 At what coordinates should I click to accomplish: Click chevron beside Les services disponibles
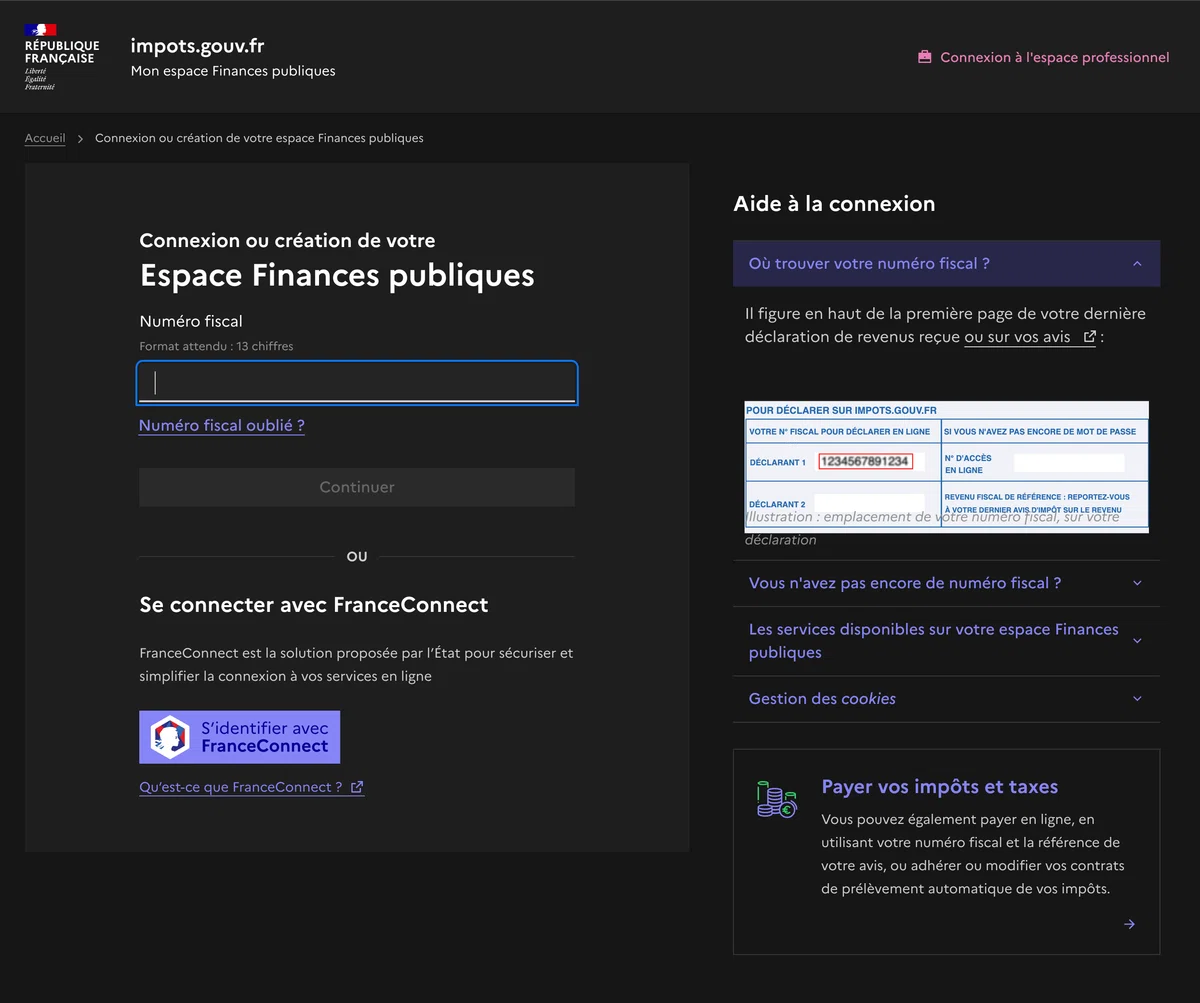pyautogui.click(x=1137, y=641)
